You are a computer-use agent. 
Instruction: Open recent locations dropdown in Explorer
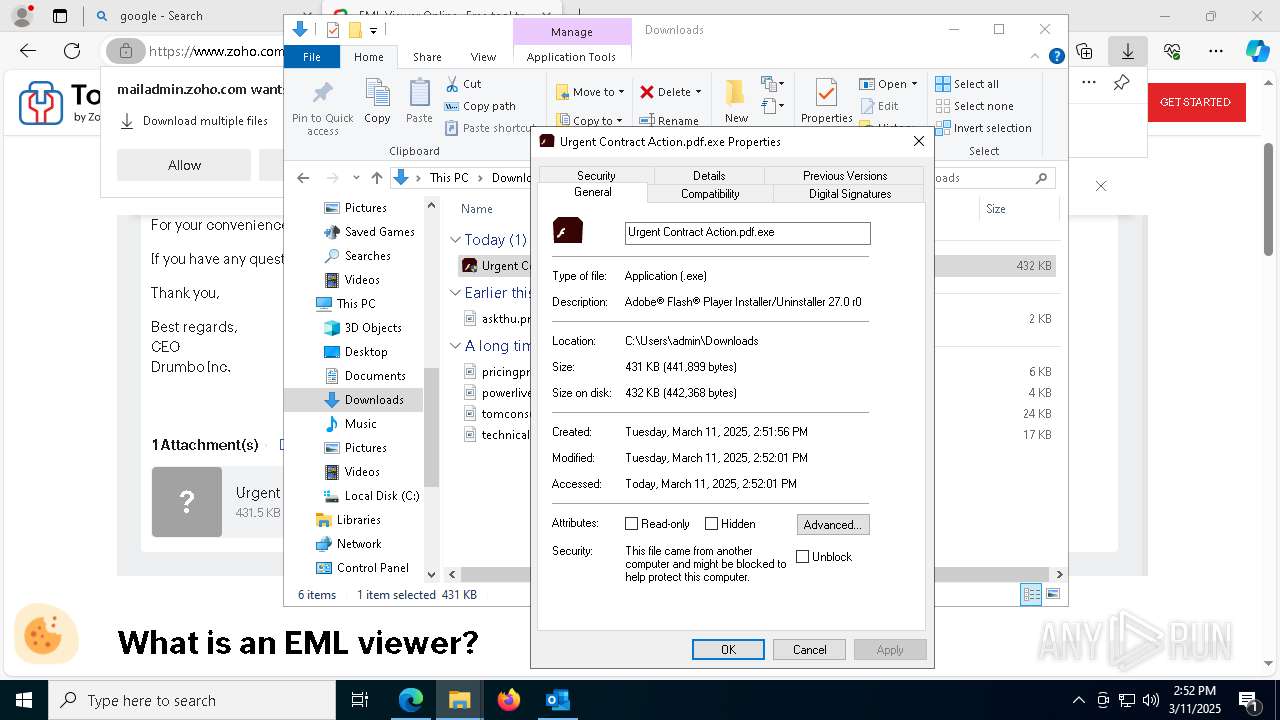[356, 178]
